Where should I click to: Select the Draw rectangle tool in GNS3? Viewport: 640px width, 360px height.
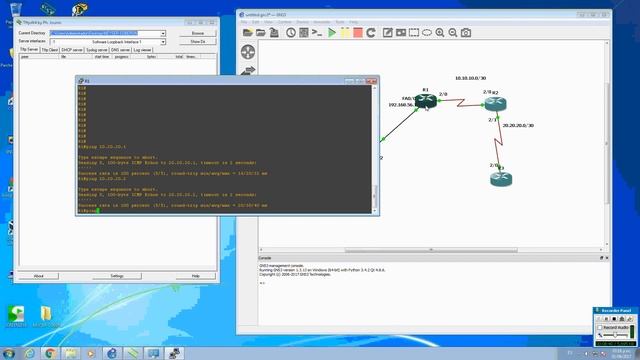tap(414, 33)
